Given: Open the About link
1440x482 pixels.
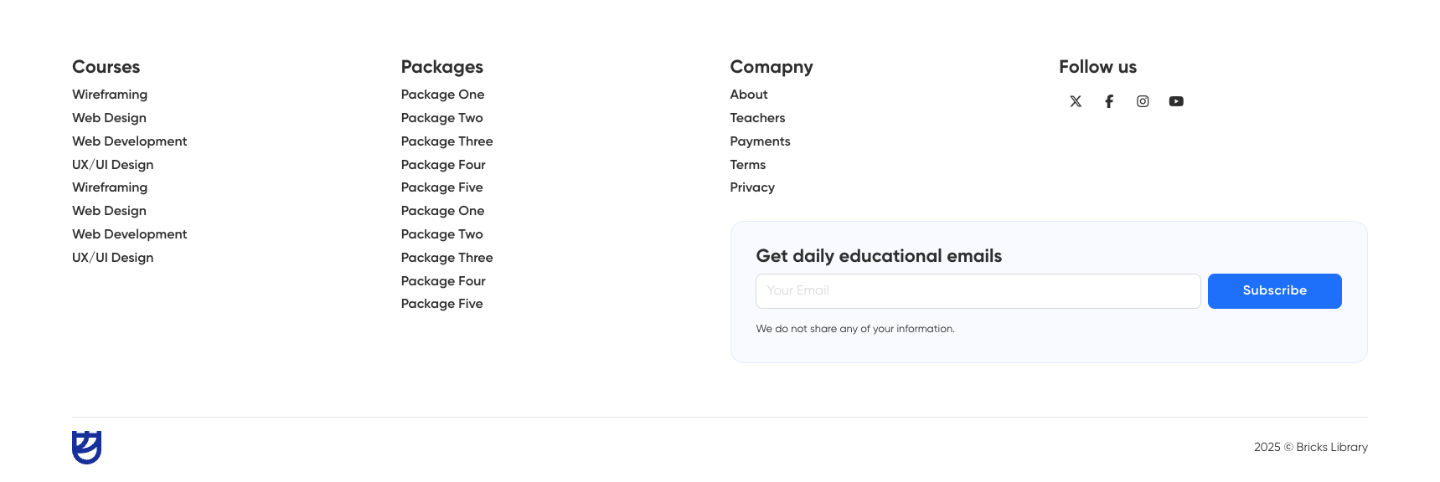Looking at the screenshot, I should click(x=748, y=95).
